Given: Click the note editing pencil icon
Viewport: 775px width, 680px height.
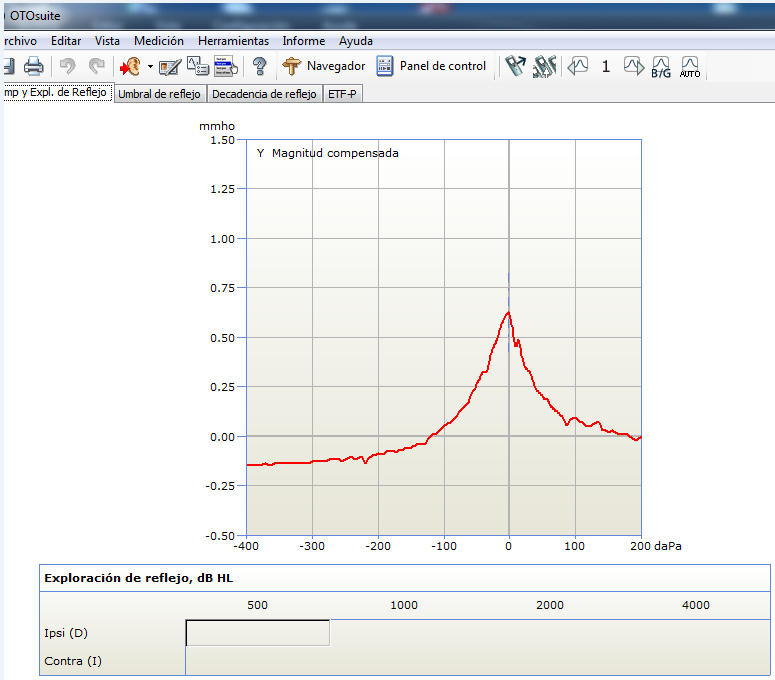Looking at the screenshot, I should 170,67.
